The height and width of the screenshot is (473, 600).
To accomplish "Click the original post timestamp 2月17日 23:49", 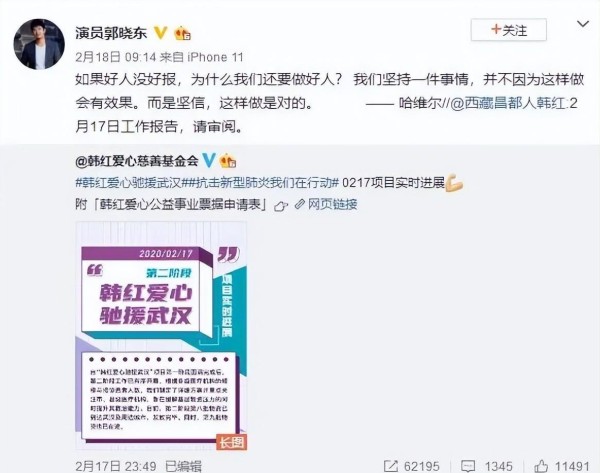I will (116, 466).
